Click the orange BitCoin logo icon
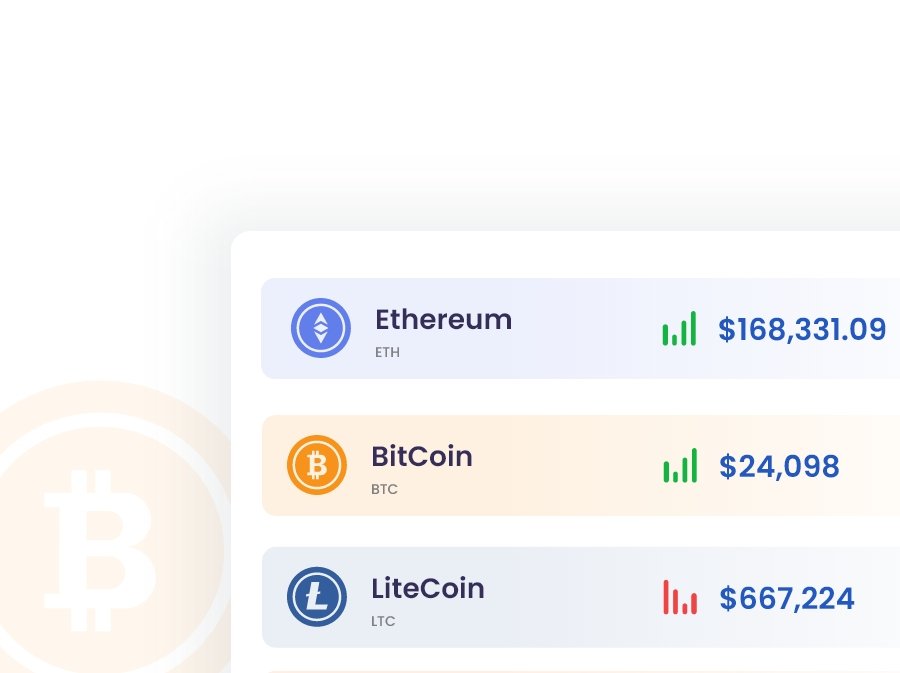This screenshot has height=673, width=900. pyautogui.click(x=317, y=465)
